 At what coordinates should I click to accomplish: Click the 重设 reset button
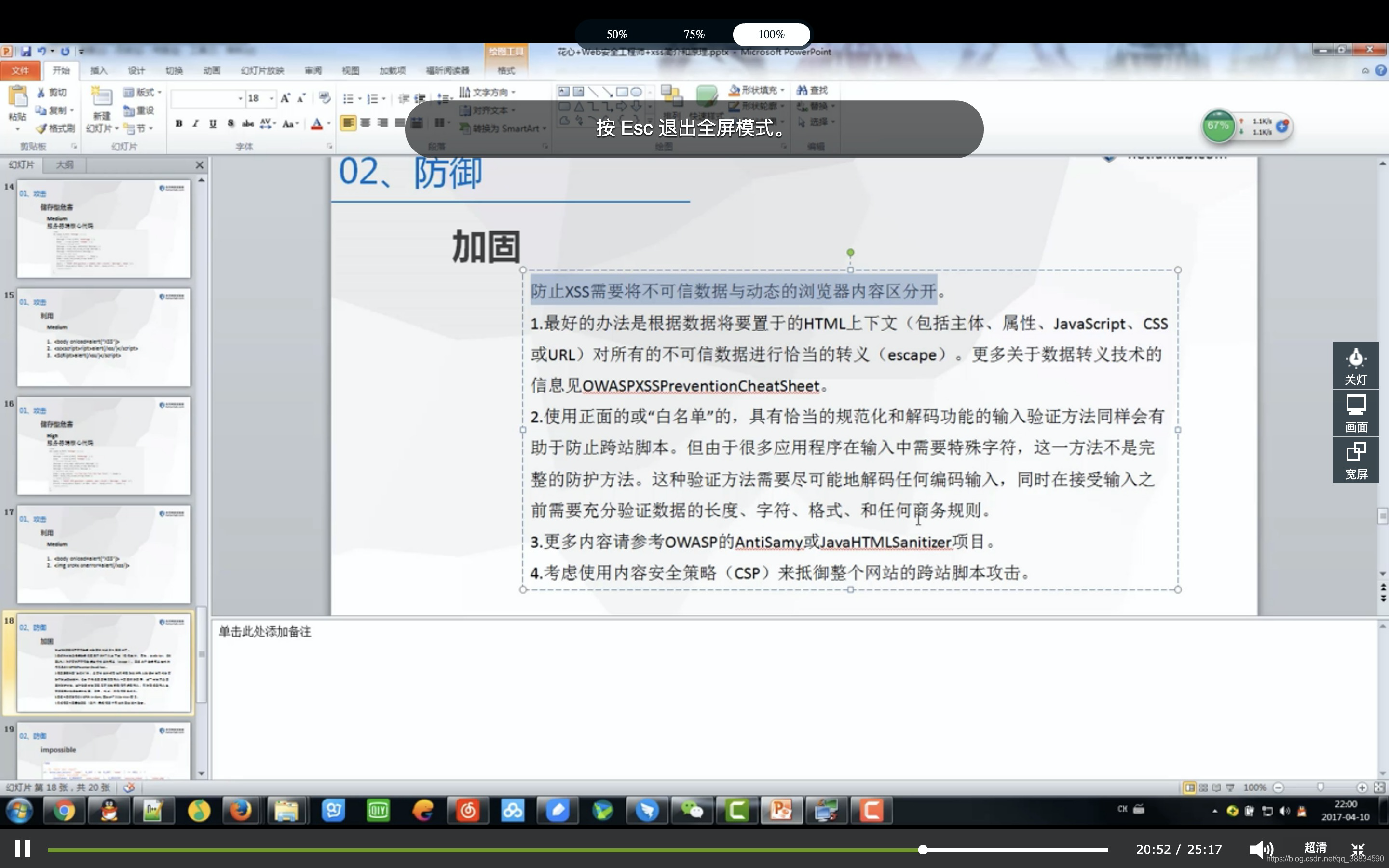tap(139, 110)
